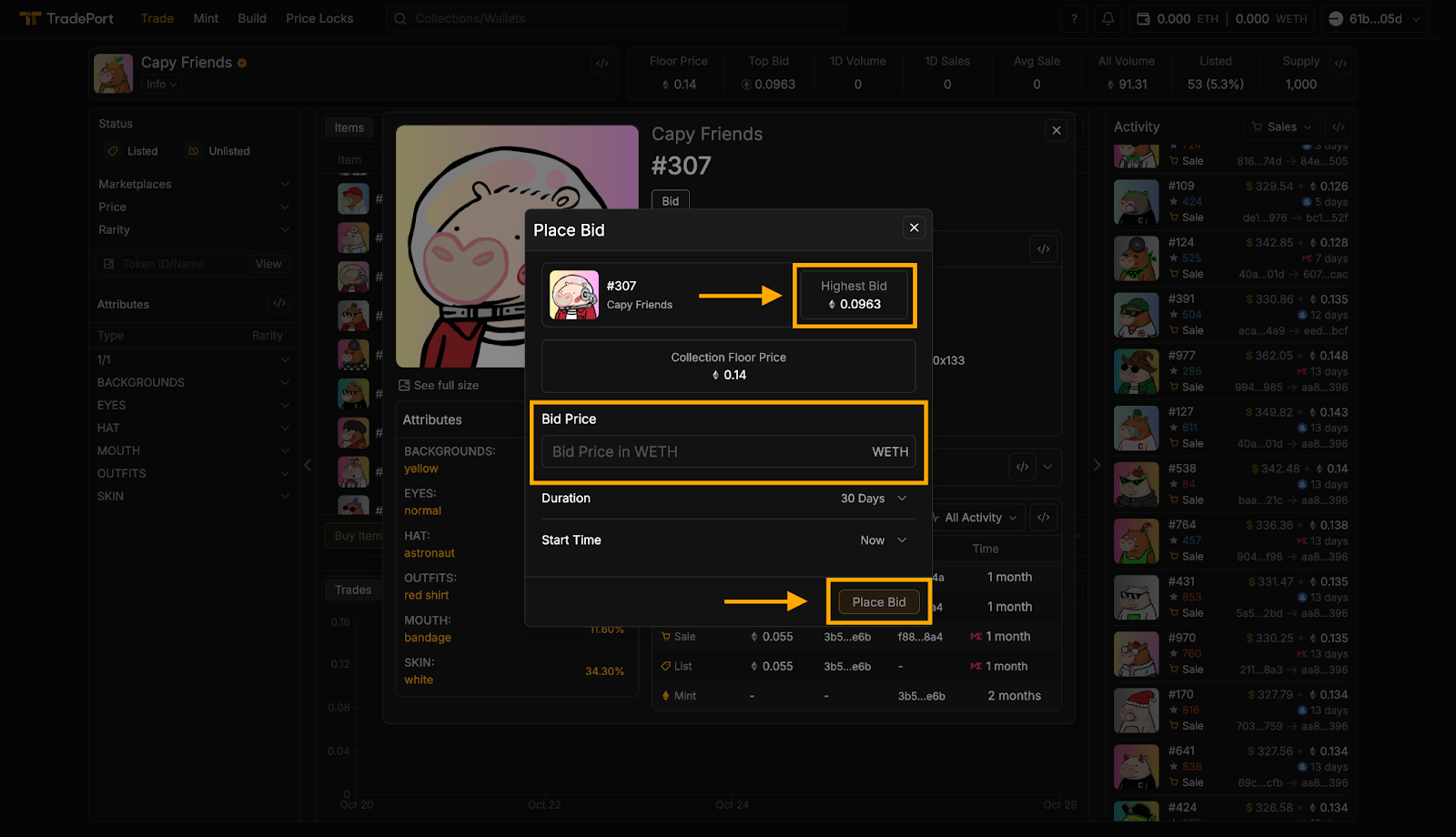Open activity thumbnail for #170
The width and height of the screenshot is (1456, 837).
(1136, 710)
